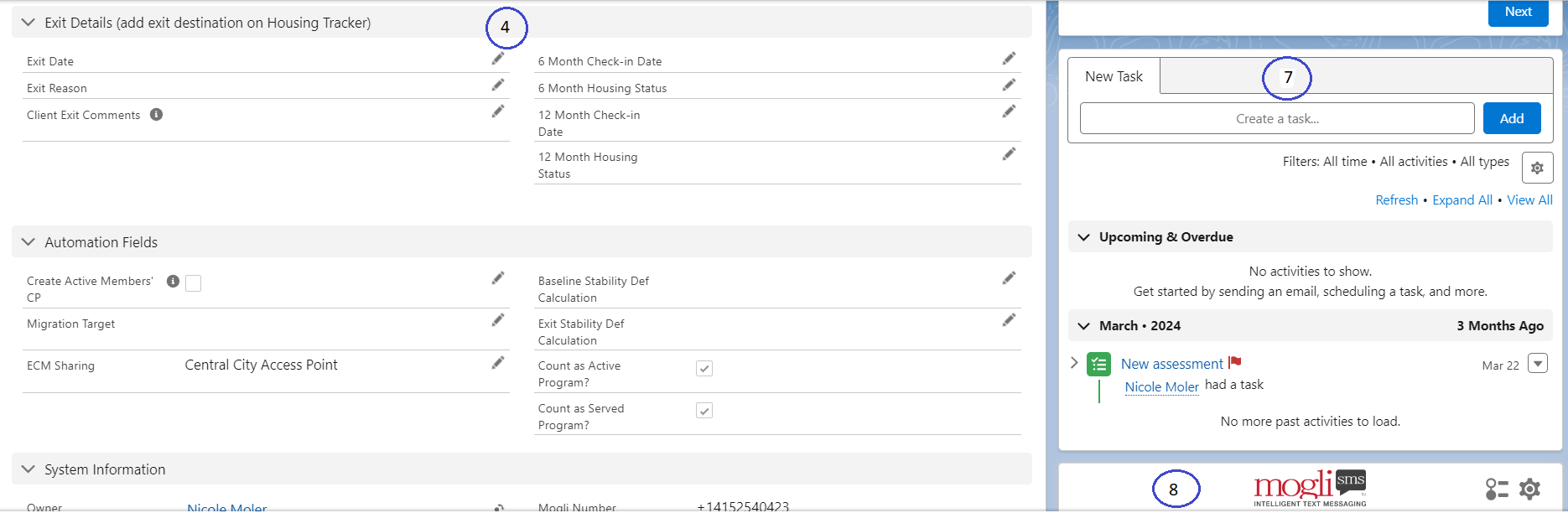Edit ECM Sharing field pencil icon
Image resolution: width=1568 pixels, height=513 pixels.
pos(498,363)
